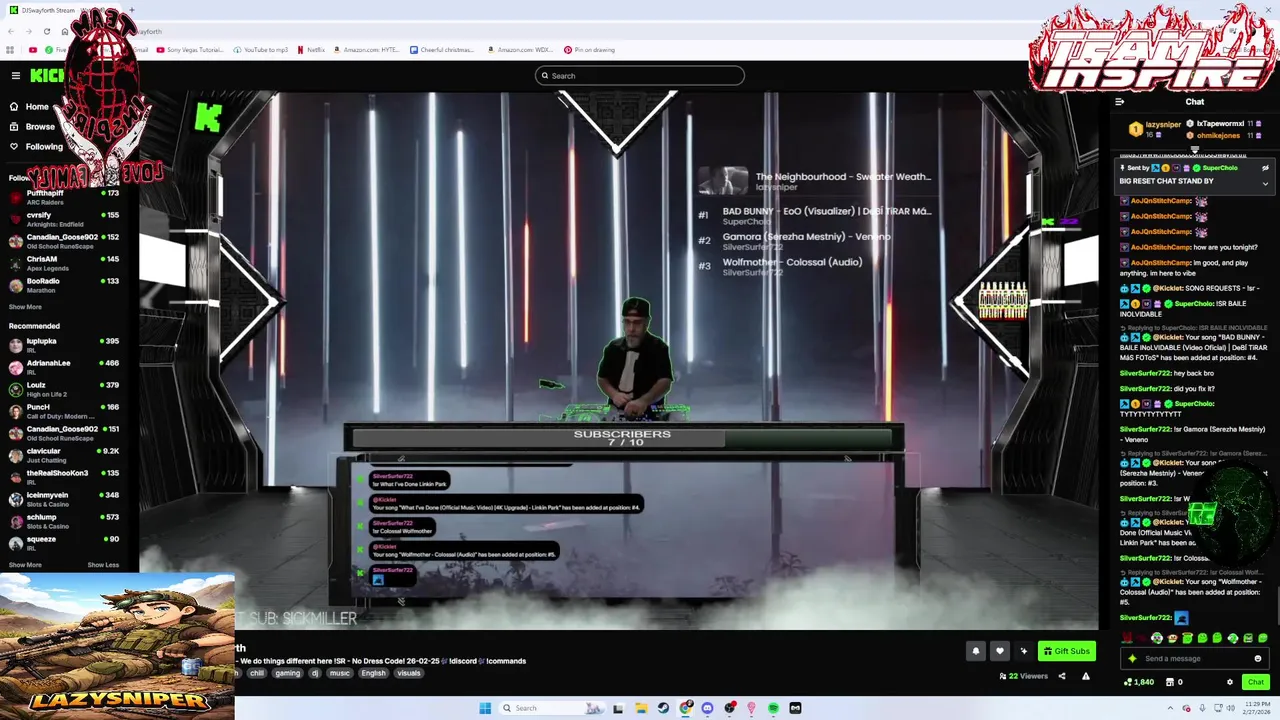Open theRealShooKon3 recommended channel

click(x=64, y=477)
